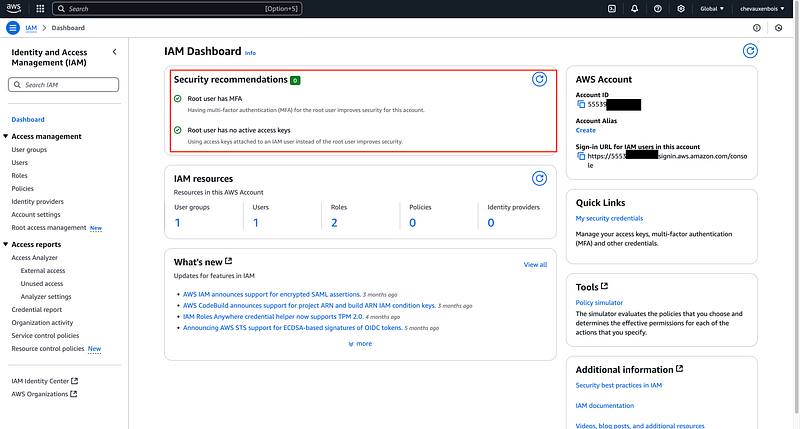This screenshot has width=800, height=429.
Task: Focus the top AWS search bar
Action: click(177, 9)
